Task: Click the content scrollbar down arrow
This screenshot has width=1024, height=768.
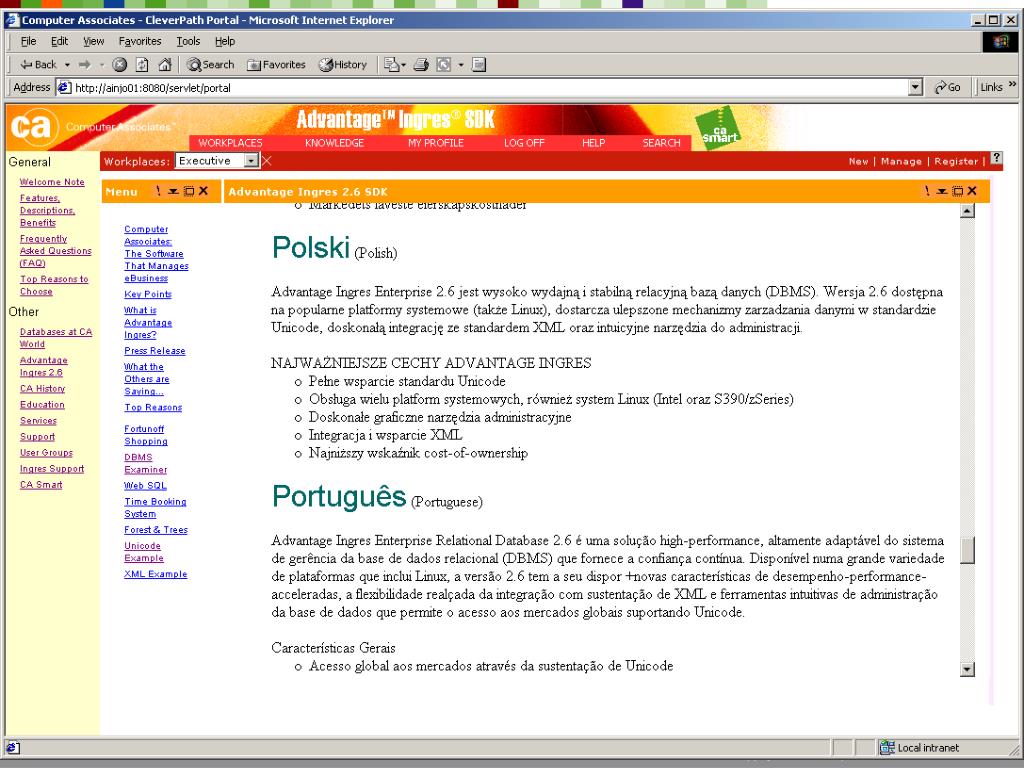Action: pyautogui.click(x=967, y=669)
